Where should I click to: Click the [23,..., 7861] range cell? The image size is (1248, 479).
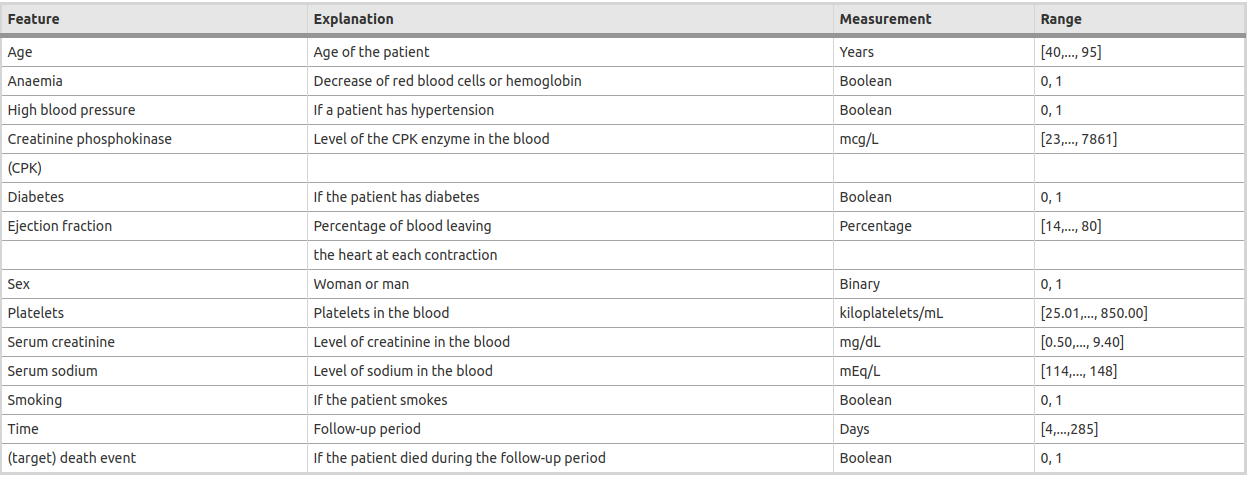tap(1078, 139)
